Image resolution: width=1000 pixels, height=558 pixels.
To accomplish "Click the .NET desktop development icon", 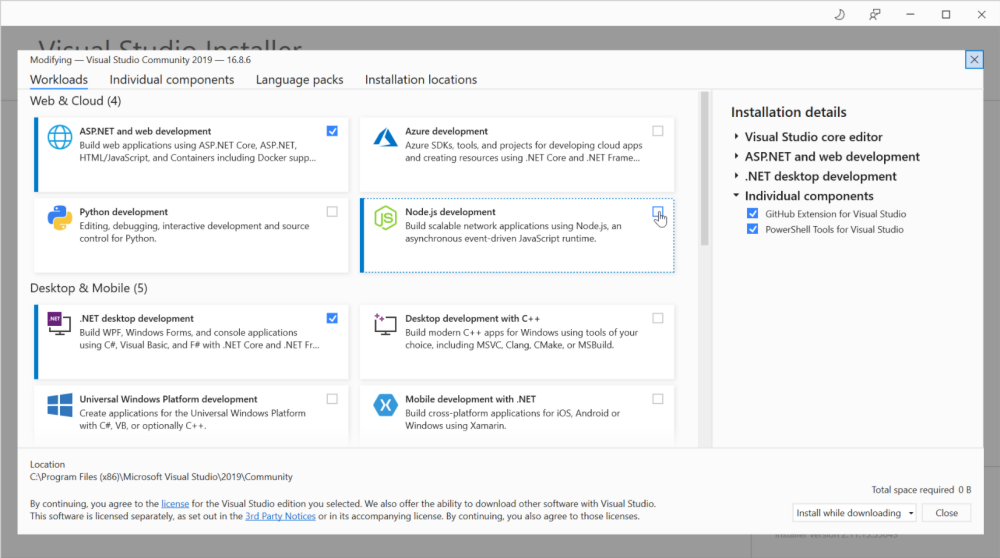I will (x=59, y=323).
